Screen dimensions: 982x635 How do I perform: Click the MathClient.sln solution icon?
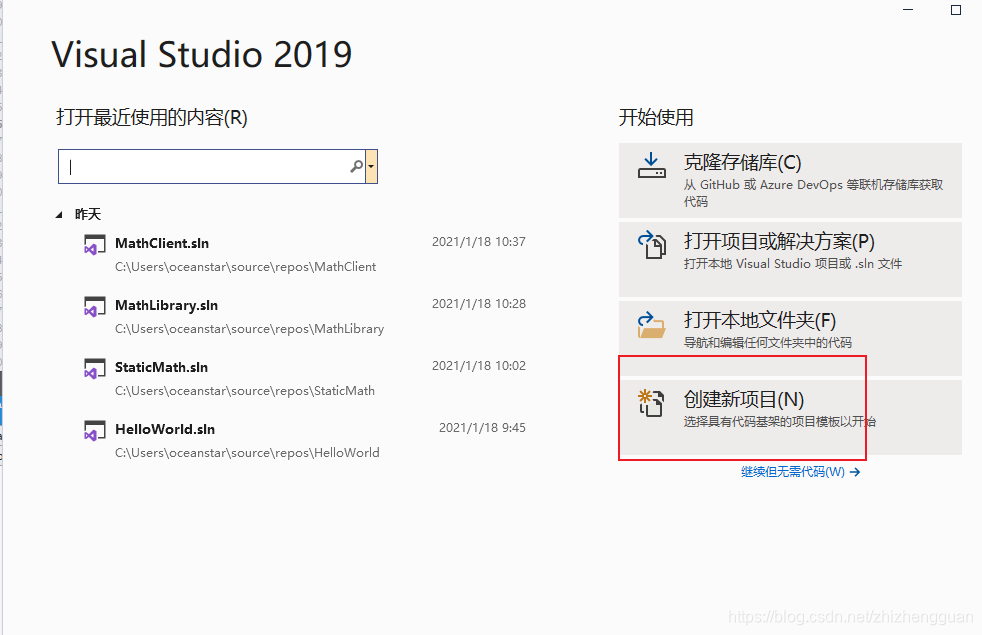[x=95, y=244]
